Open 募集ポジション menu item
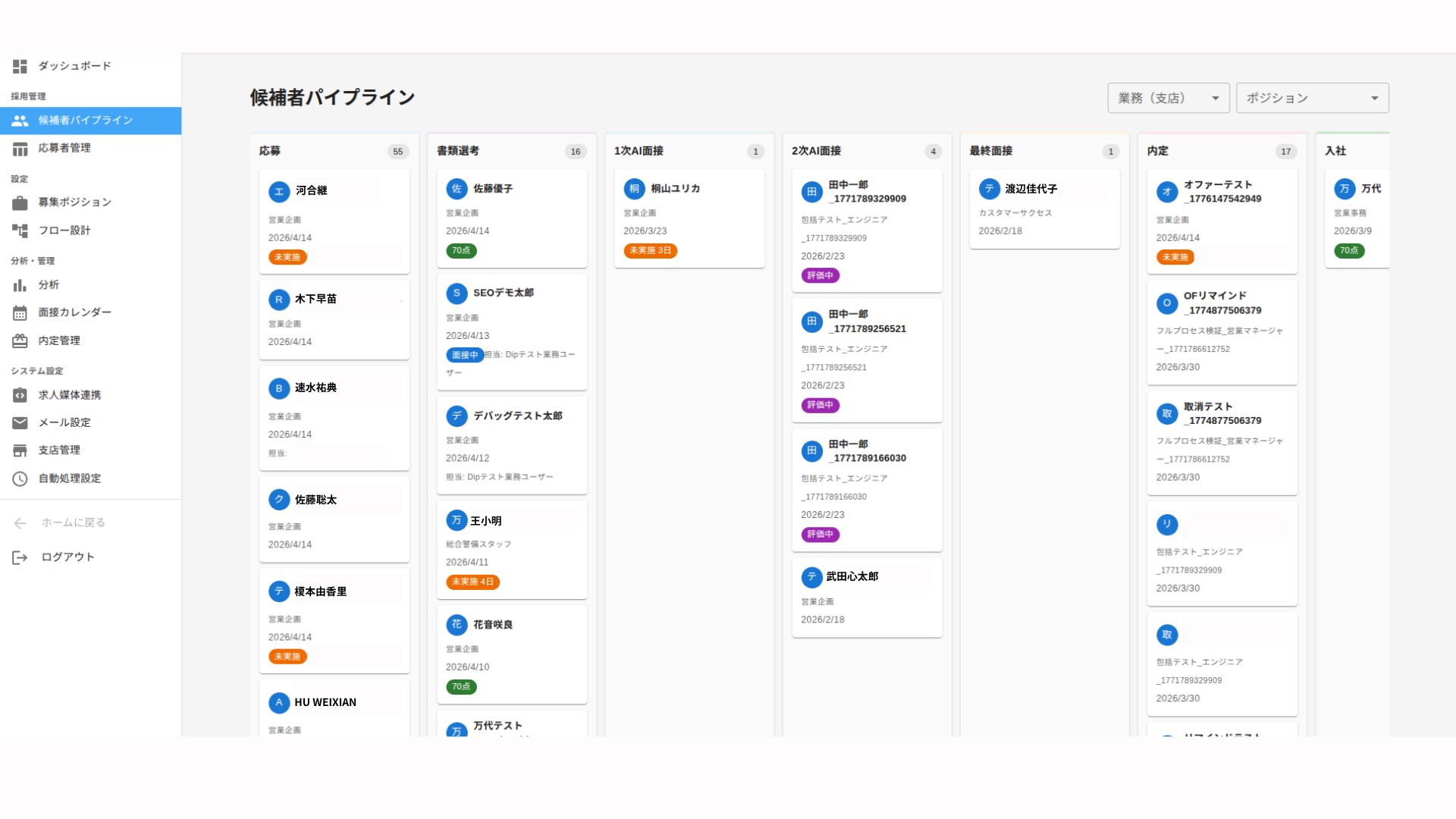This screenshot has height=819, width=1456. point(91,202)
